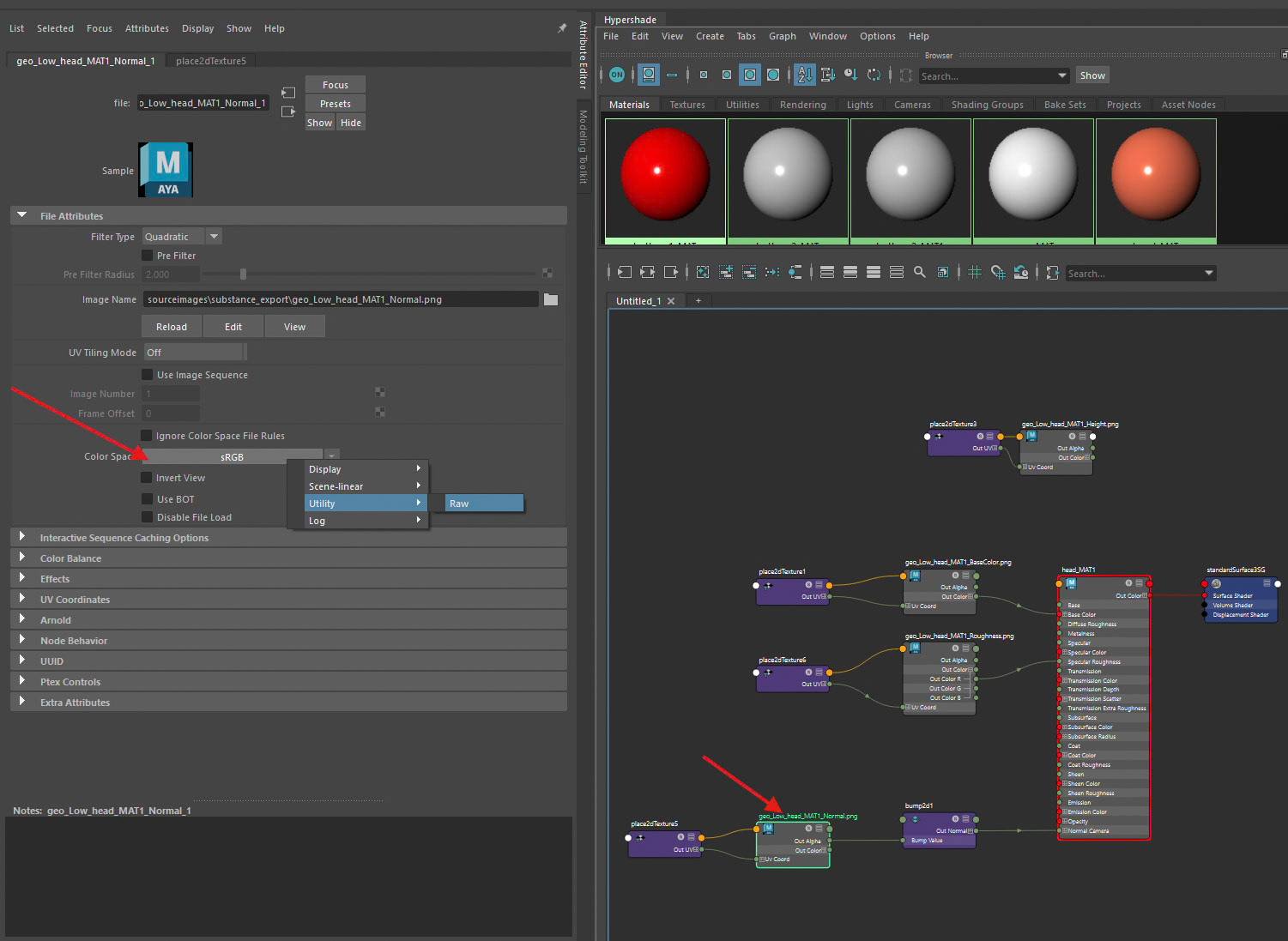
Task: Select bump2d1 node in graph
Action: click(940, 829)
